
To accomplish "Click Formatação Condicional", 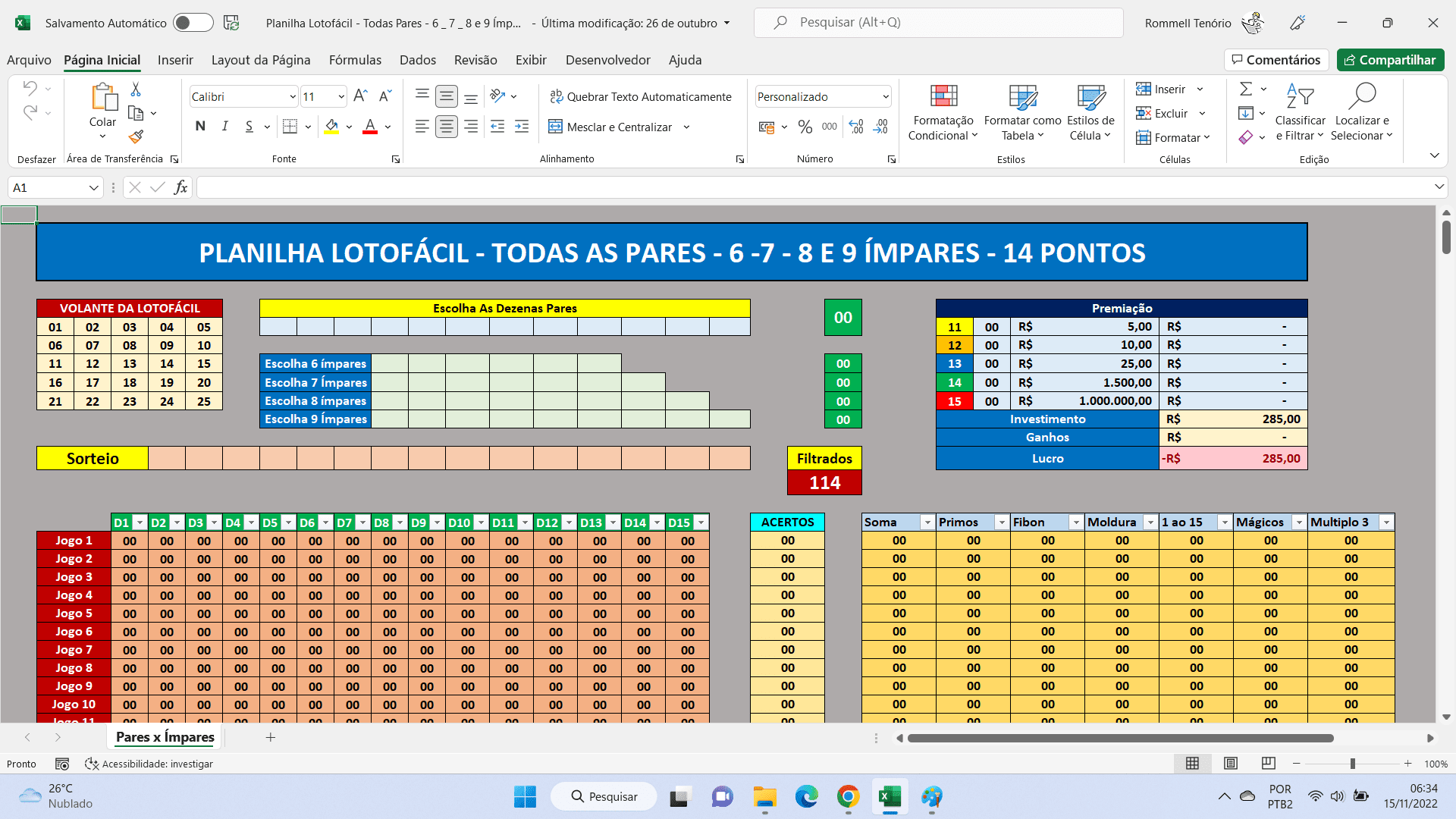I will tap(943, 113).
